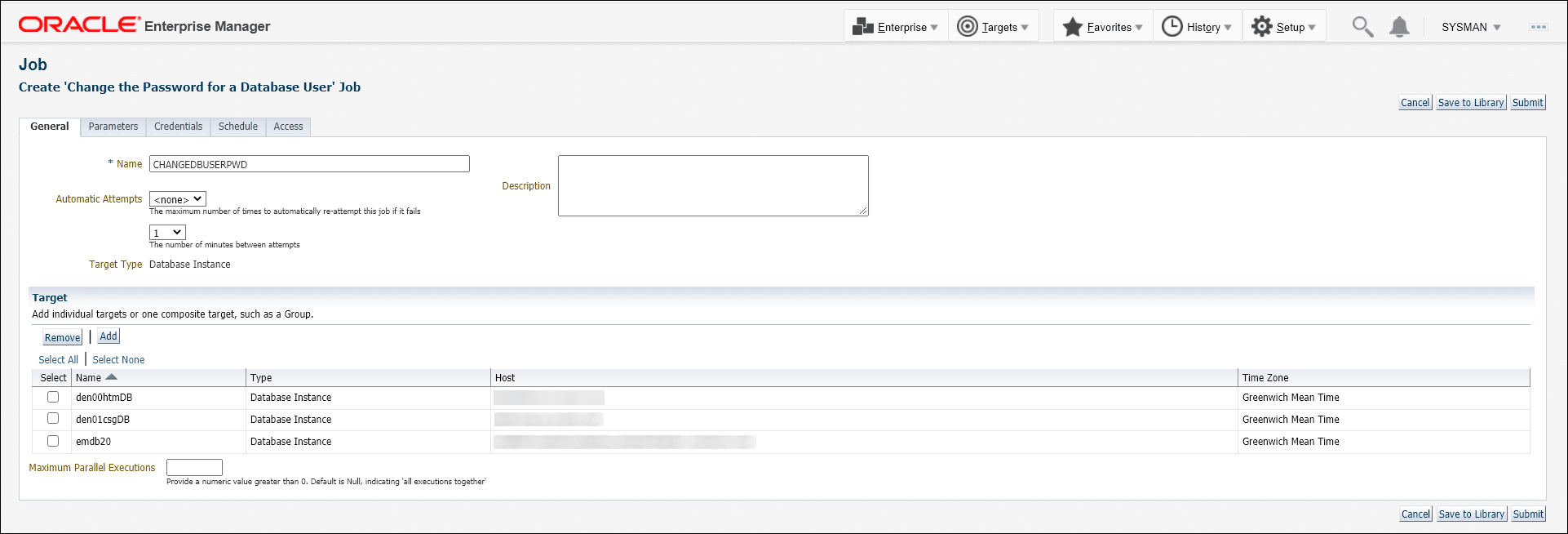1568x534 pixels.
Task: Click the top Cancel button
Action: (x=1415, y=103)
